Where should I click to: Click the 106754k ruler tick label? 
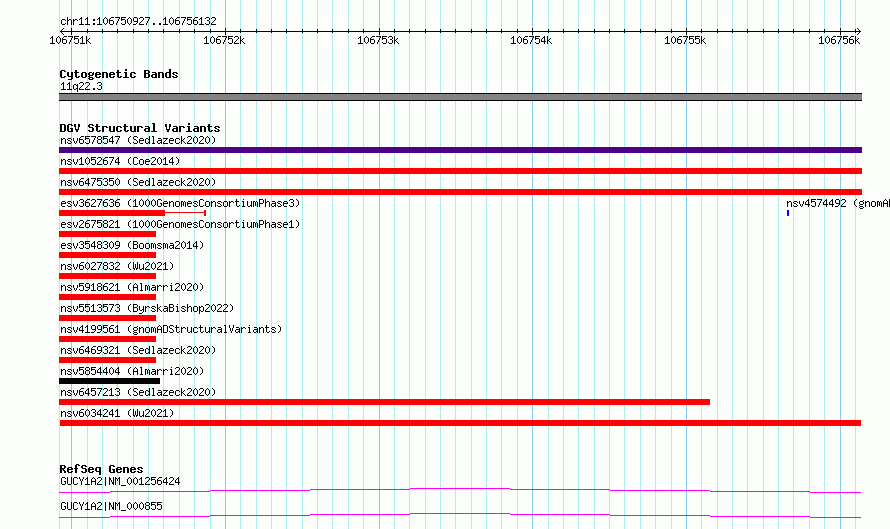(x=531, y=40)
